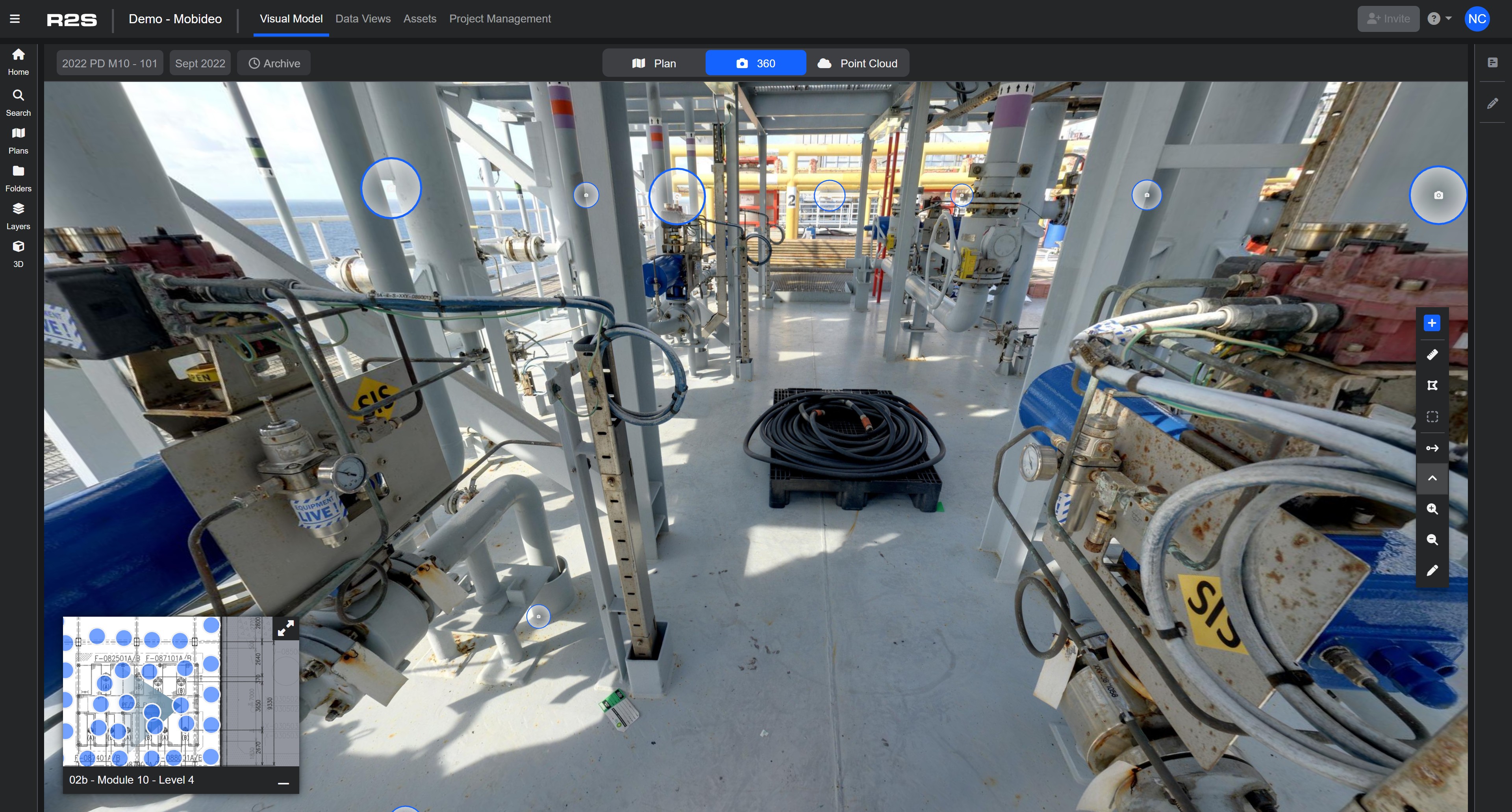Click the Sept 2022 date chip
This screenshot has height=812, width=1512.
[200, 63]
